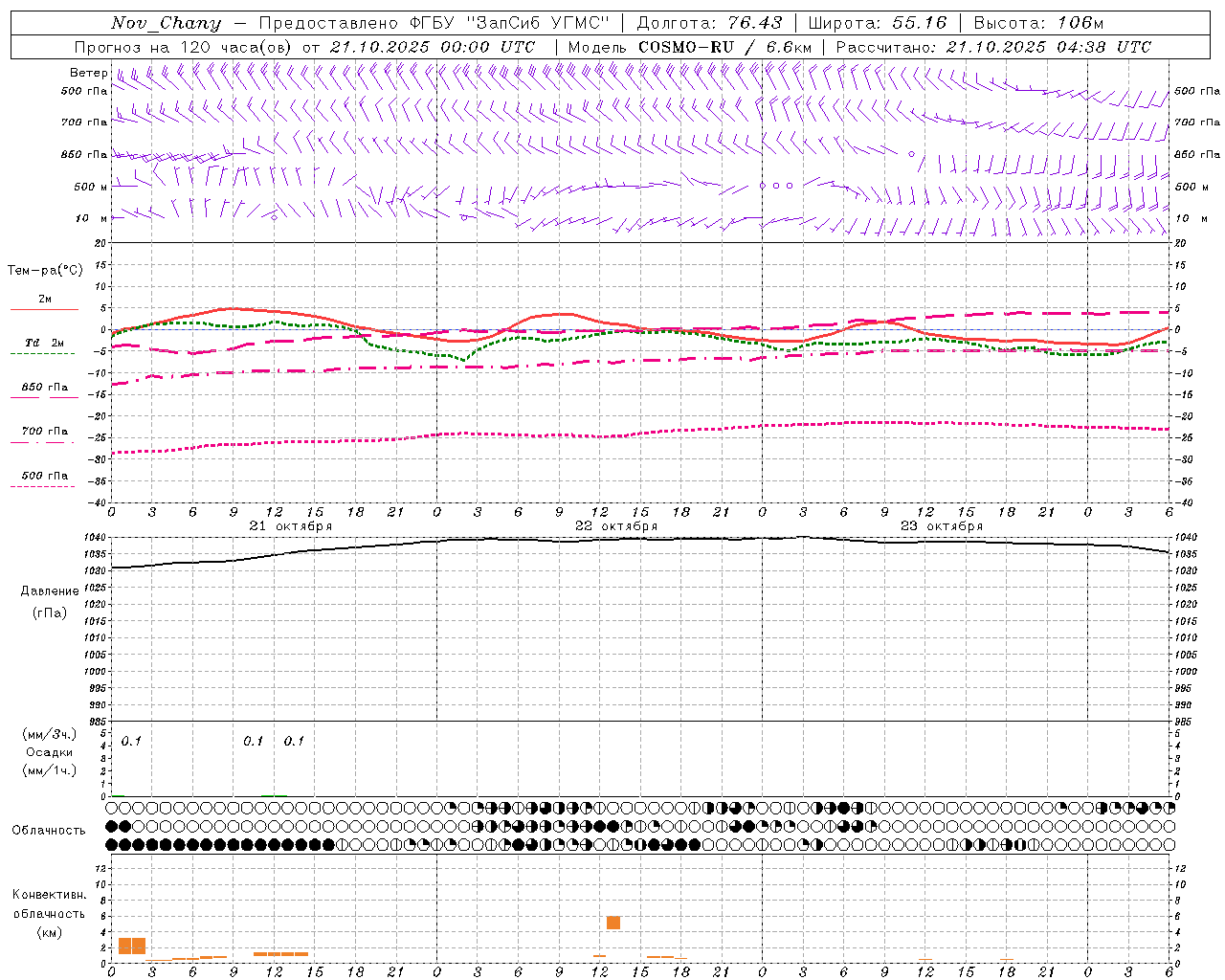Image resolution: width=1225 pixels, height=980 pixels.
Task: Click the 'Td 2м' dew point legend entry
Action: coord(44,343)
